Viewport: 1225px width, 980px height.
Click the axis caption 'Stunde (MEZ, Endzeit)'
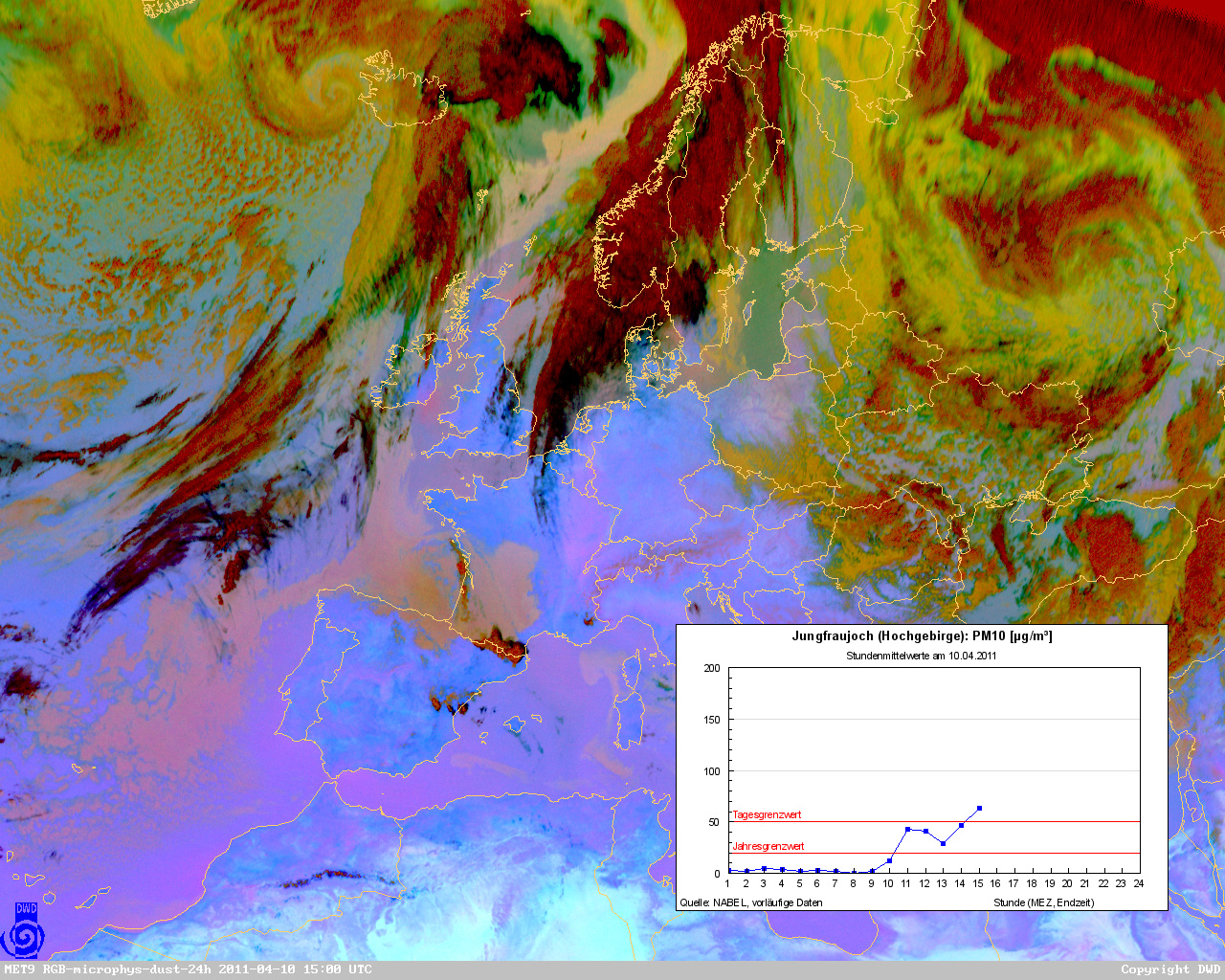[x=1043, y=902]
